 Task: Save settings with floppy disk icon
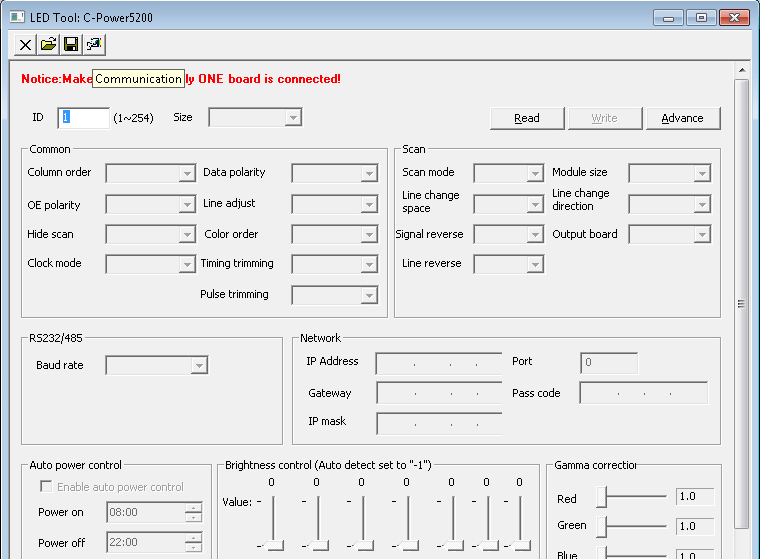click(71, 45)
